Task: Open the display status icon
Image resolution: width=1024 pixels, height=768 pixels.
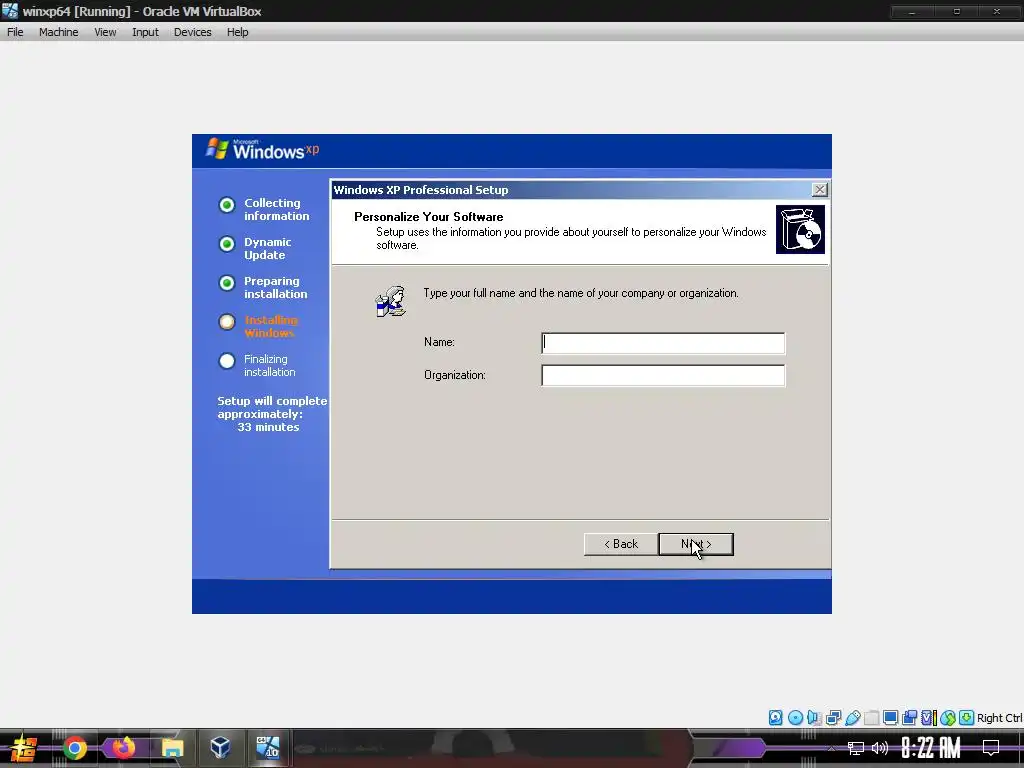Action: (890, 718)
